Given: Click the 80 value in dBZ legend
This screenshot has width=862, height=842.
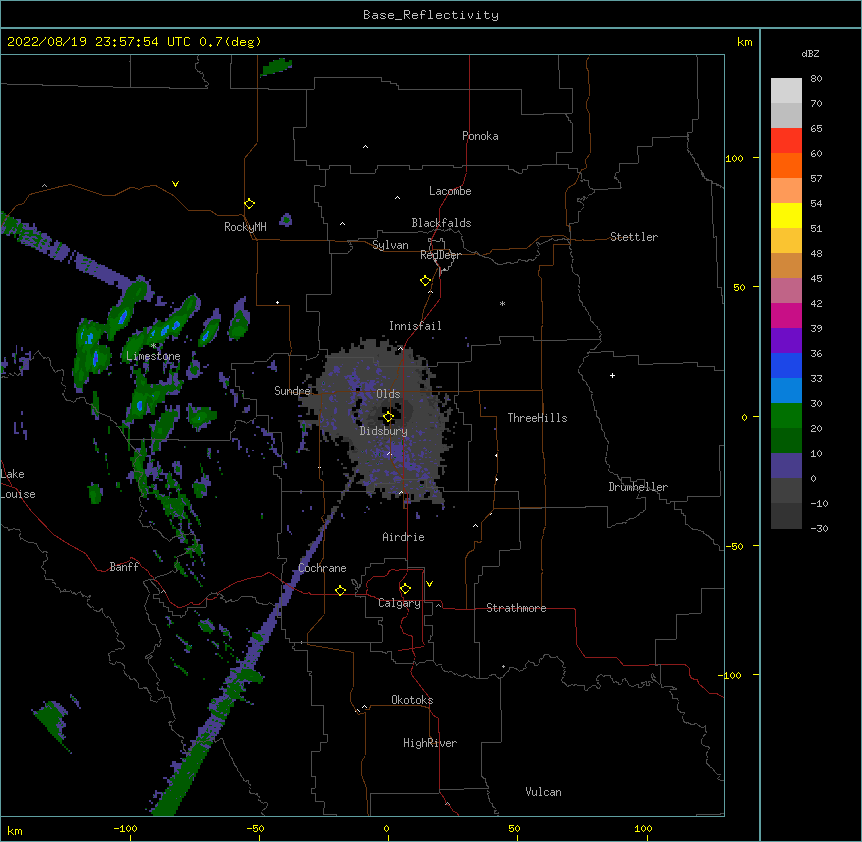Looking at the screenshot, I should click(816, 79).
